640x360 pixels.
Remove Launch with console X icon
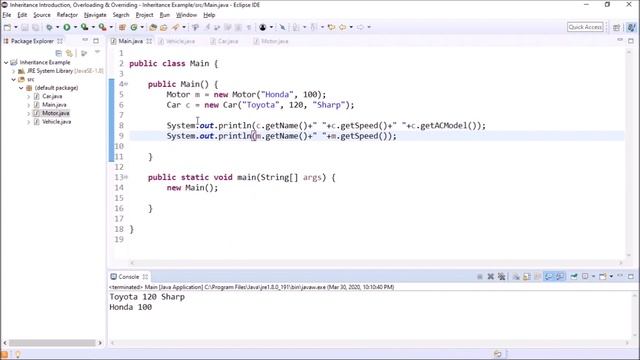tap(491, 277)
